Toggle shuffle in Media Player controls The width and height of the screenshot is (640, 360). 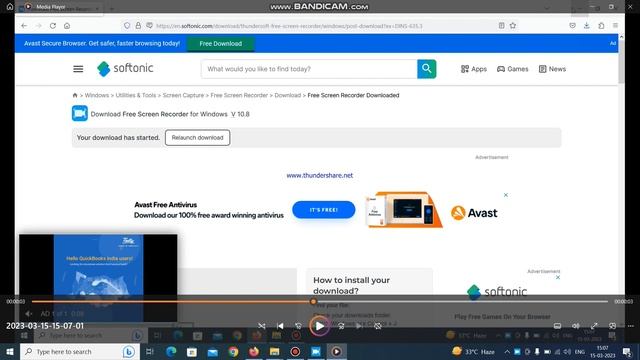(262, 326)
